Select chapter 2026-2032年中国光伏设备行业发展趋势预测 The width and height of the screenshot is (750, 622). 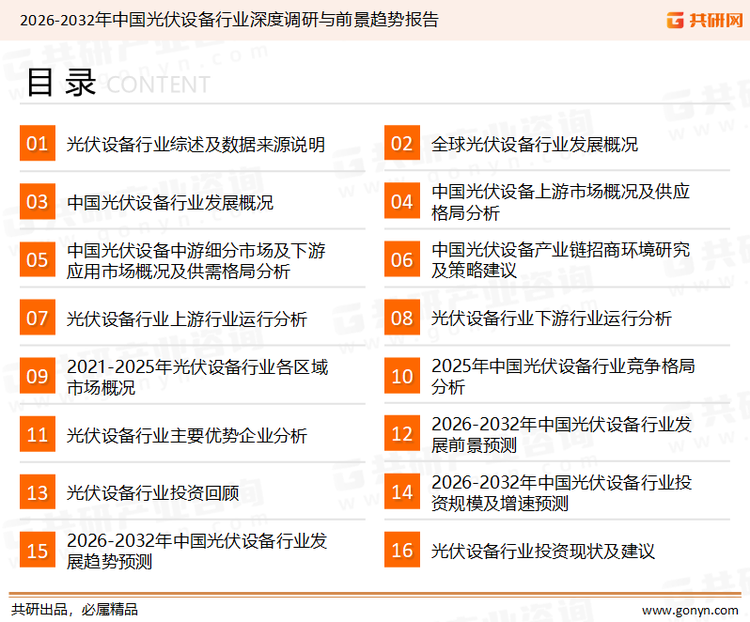pos(197,551)
